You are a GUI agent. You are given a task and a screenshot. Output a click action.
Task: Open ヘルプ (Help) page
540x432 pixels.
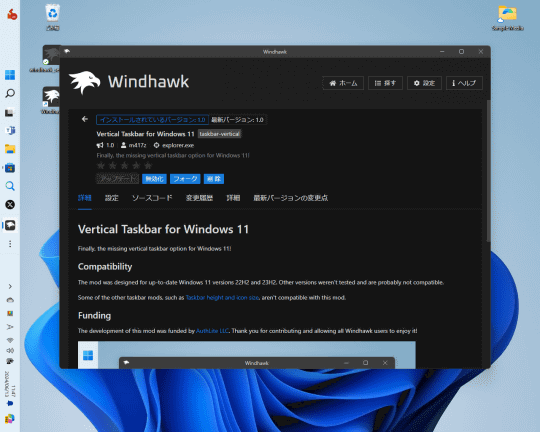[x=464, y=83]
